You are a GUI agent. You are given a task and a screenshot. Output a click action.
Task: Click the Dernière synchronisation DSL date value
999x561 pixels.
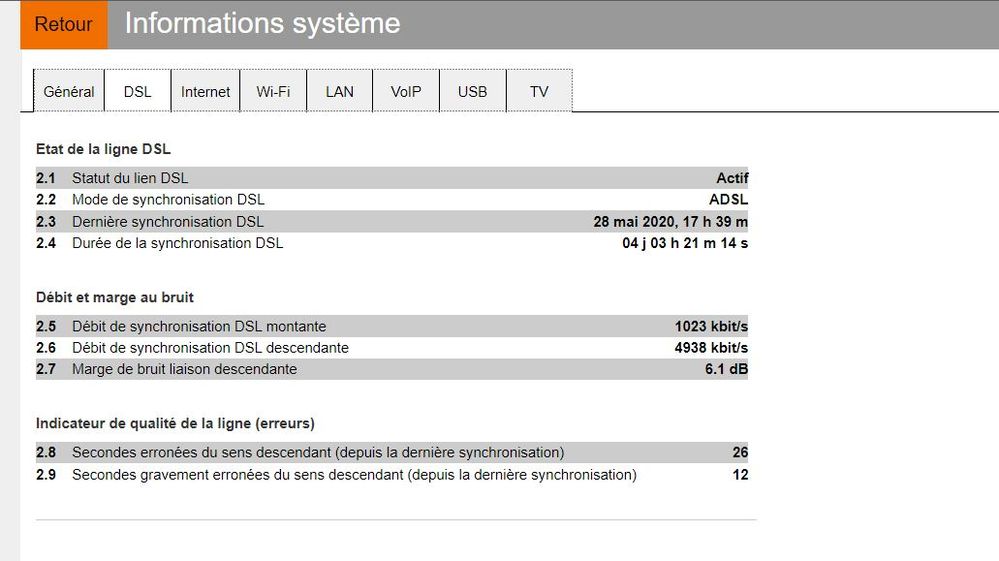(x=670, y=221)
